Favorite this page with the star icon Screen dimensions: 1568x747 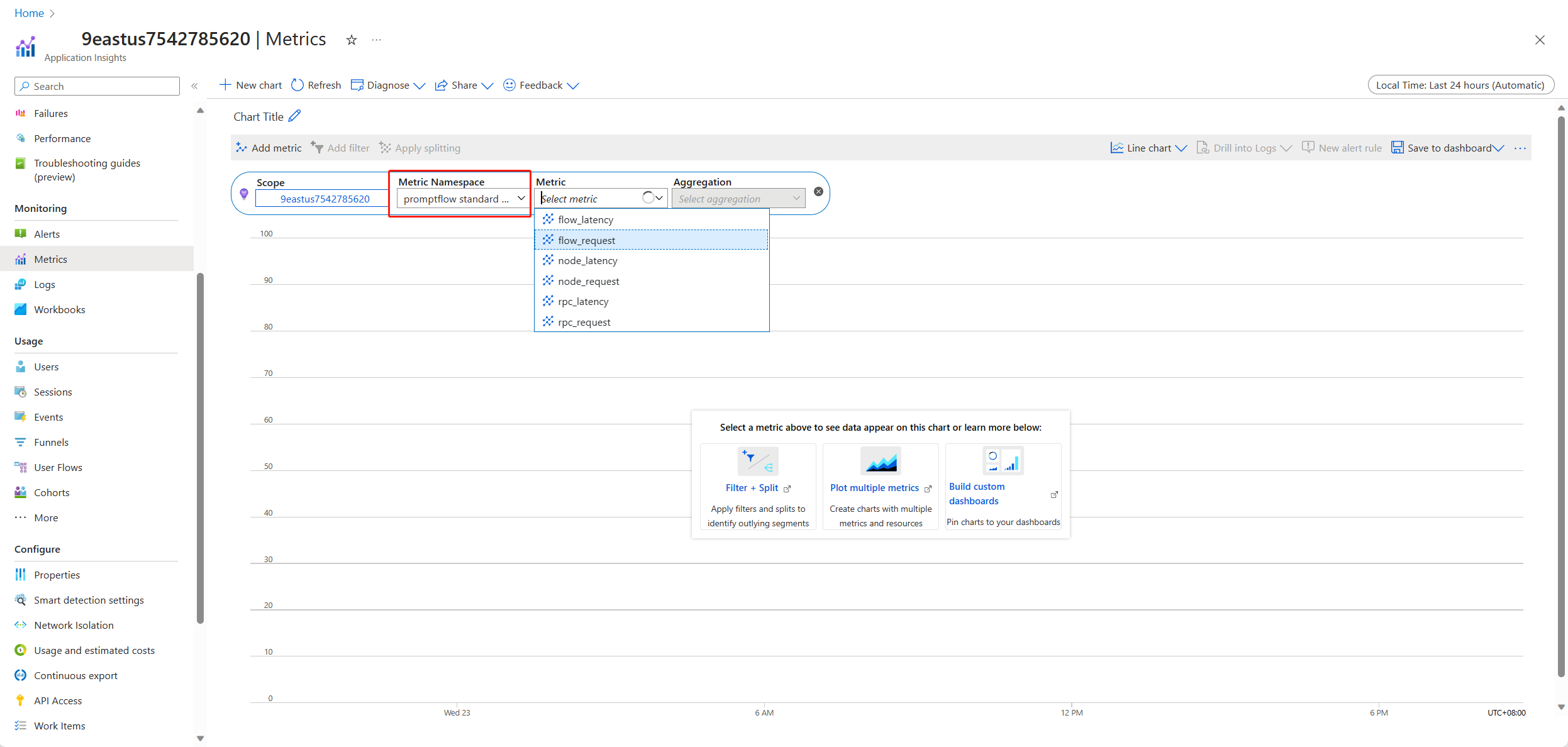pyautogui.click(x=352, y=40)
